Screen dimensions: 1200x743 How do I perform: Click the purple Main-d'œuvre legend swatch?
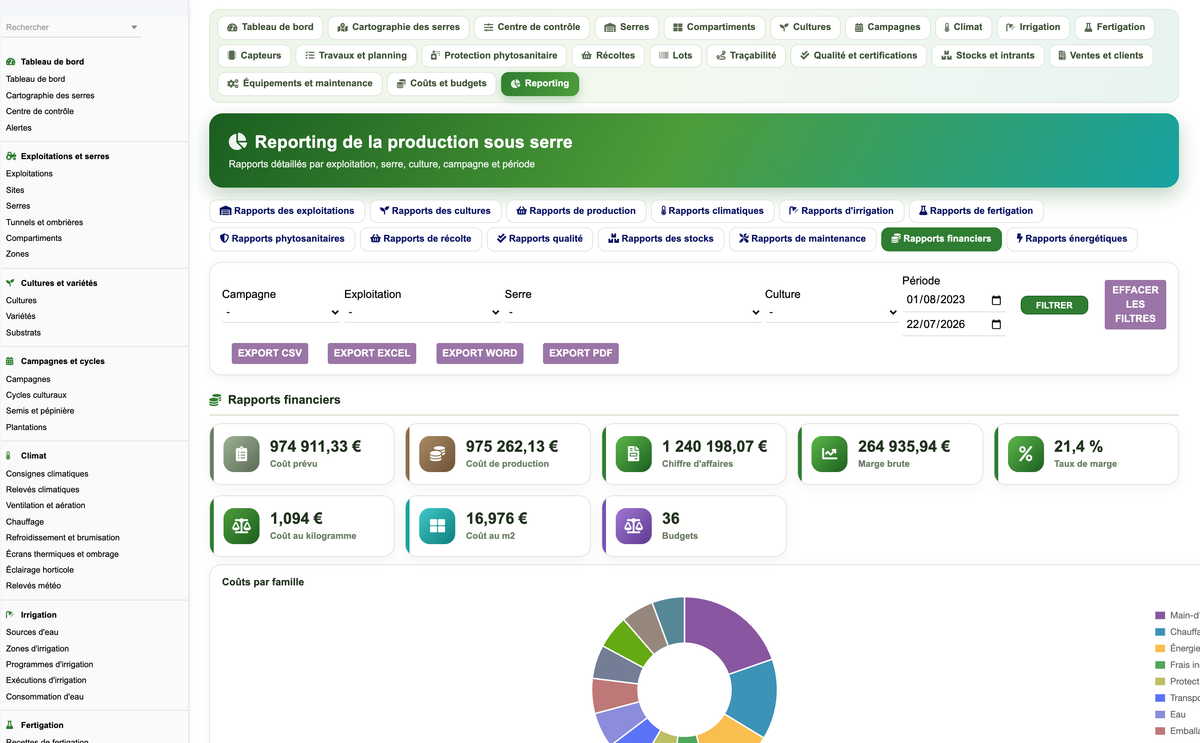point(1160,616)
